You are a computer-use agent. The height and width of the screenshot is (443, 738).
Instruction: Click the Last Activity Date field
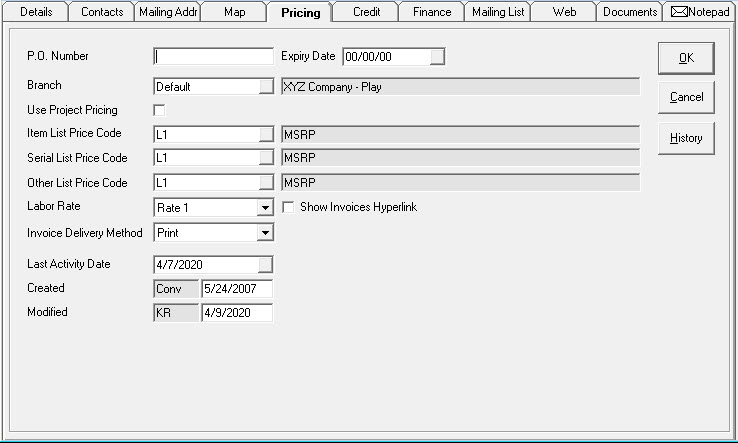[206, 265]
